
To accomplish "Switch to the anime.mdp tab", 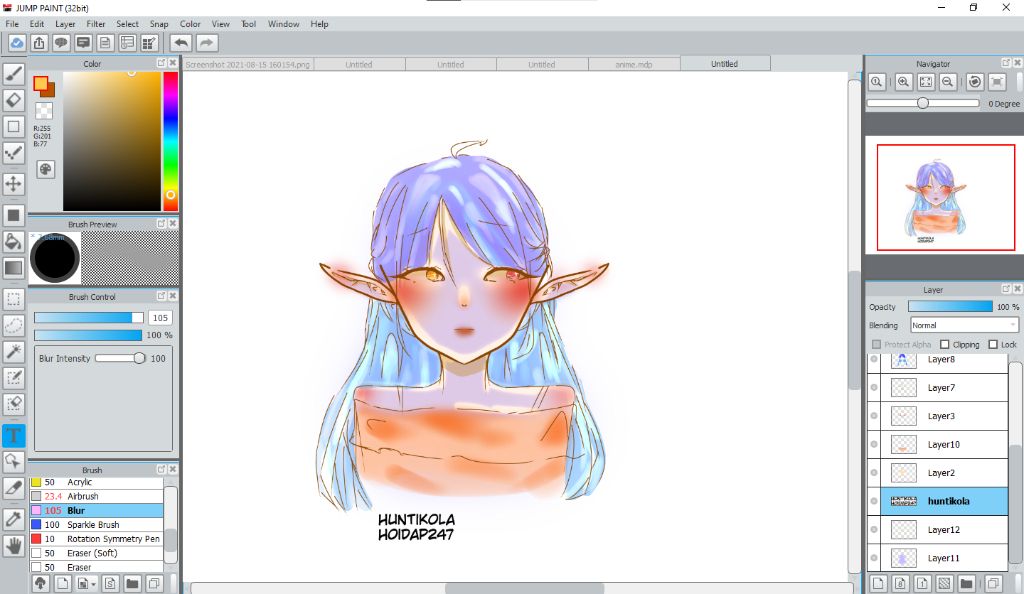I will click(634, 64).
